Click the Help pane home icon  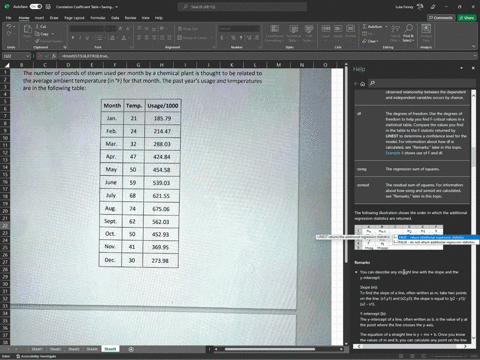tap(363, 83)
